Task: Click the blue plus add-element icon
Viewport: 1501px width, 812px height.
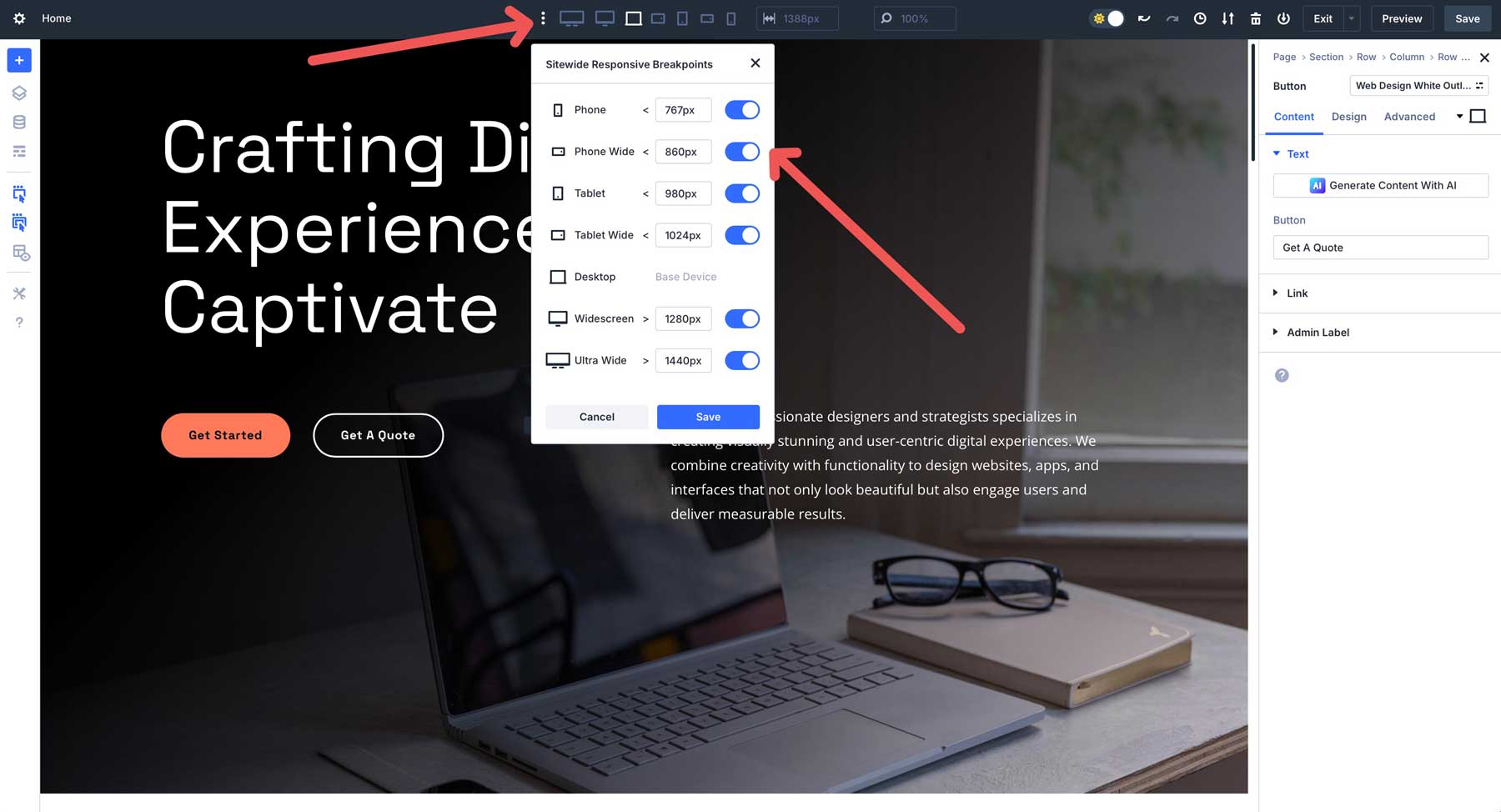Action: (19, 60)
